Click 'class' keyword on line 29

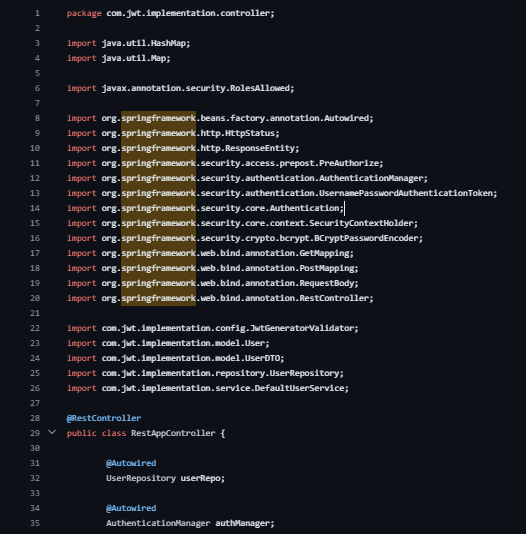(114, 433)
